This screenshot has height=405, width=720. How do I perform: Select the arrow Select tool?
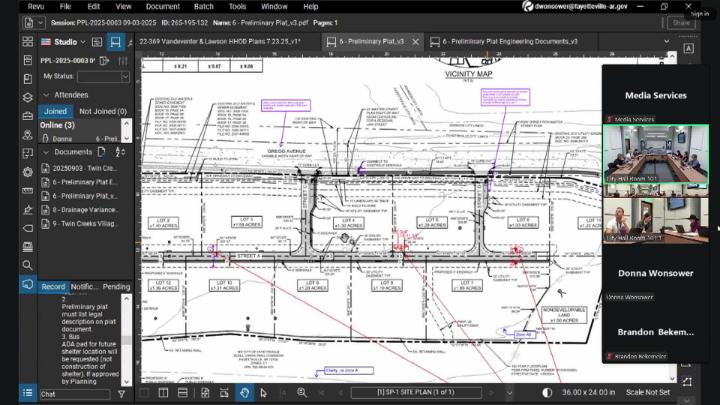[x=263, y=393]
